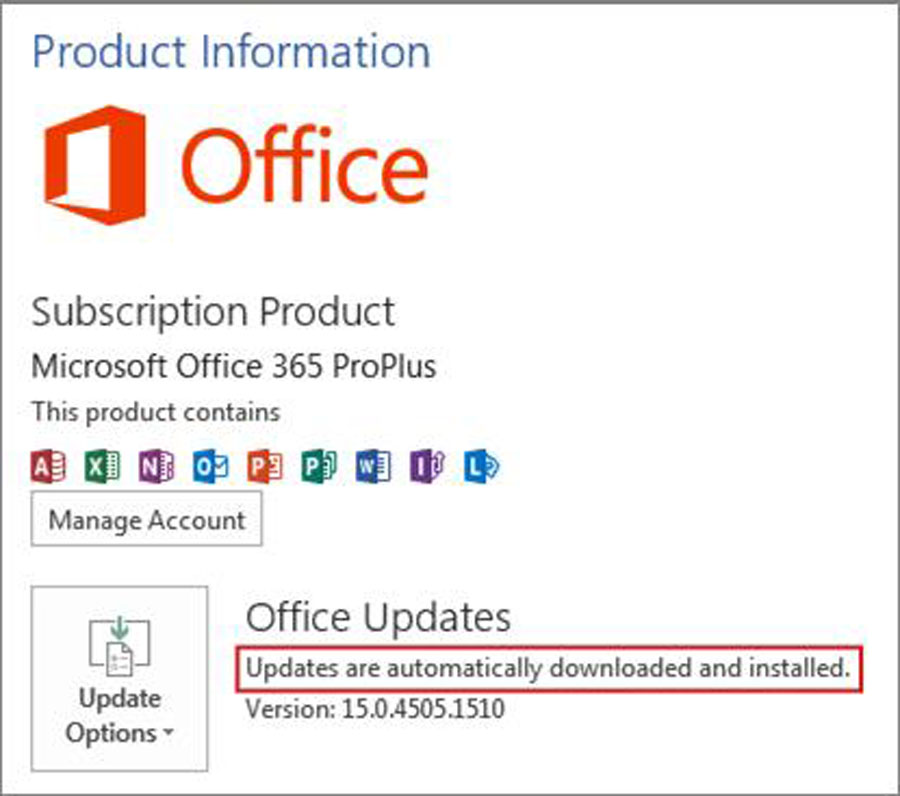900x796 pixels.
Task: Click the Publisher app icon
Action: (x=319, y=466)
